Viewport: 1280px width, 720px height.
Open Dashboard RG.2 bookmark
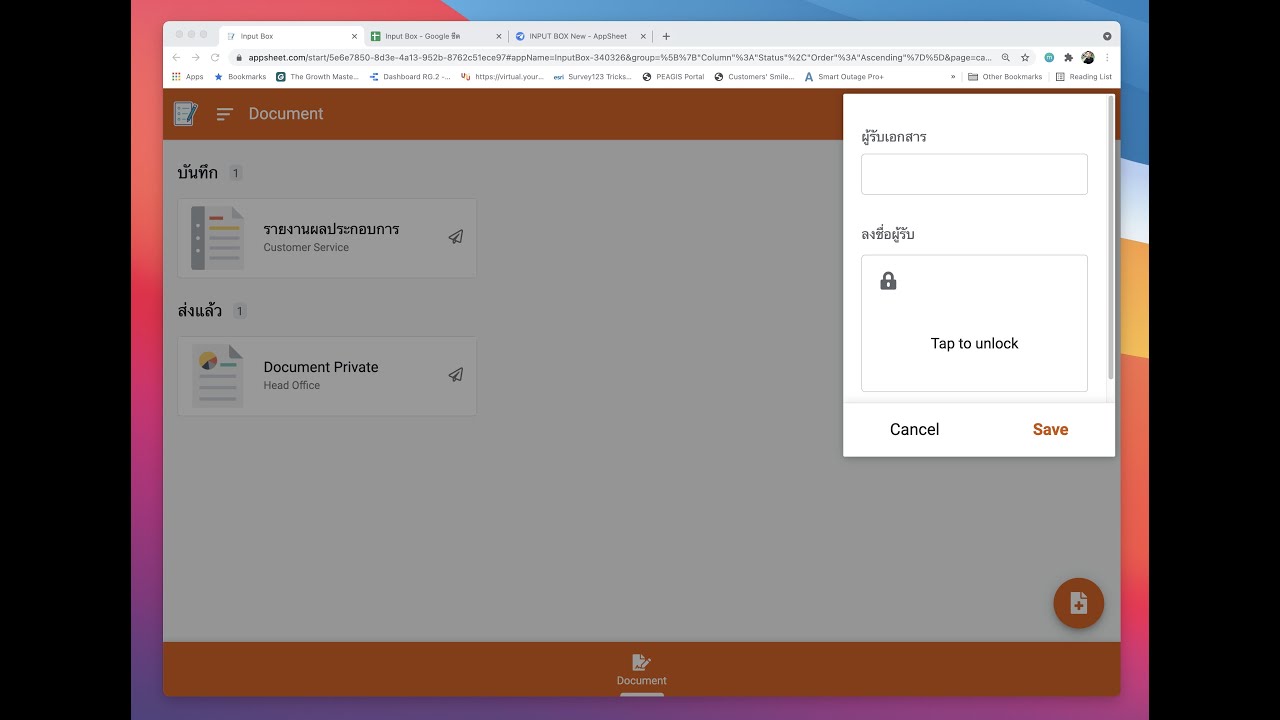pyautogui.click(x=410, y=77)
